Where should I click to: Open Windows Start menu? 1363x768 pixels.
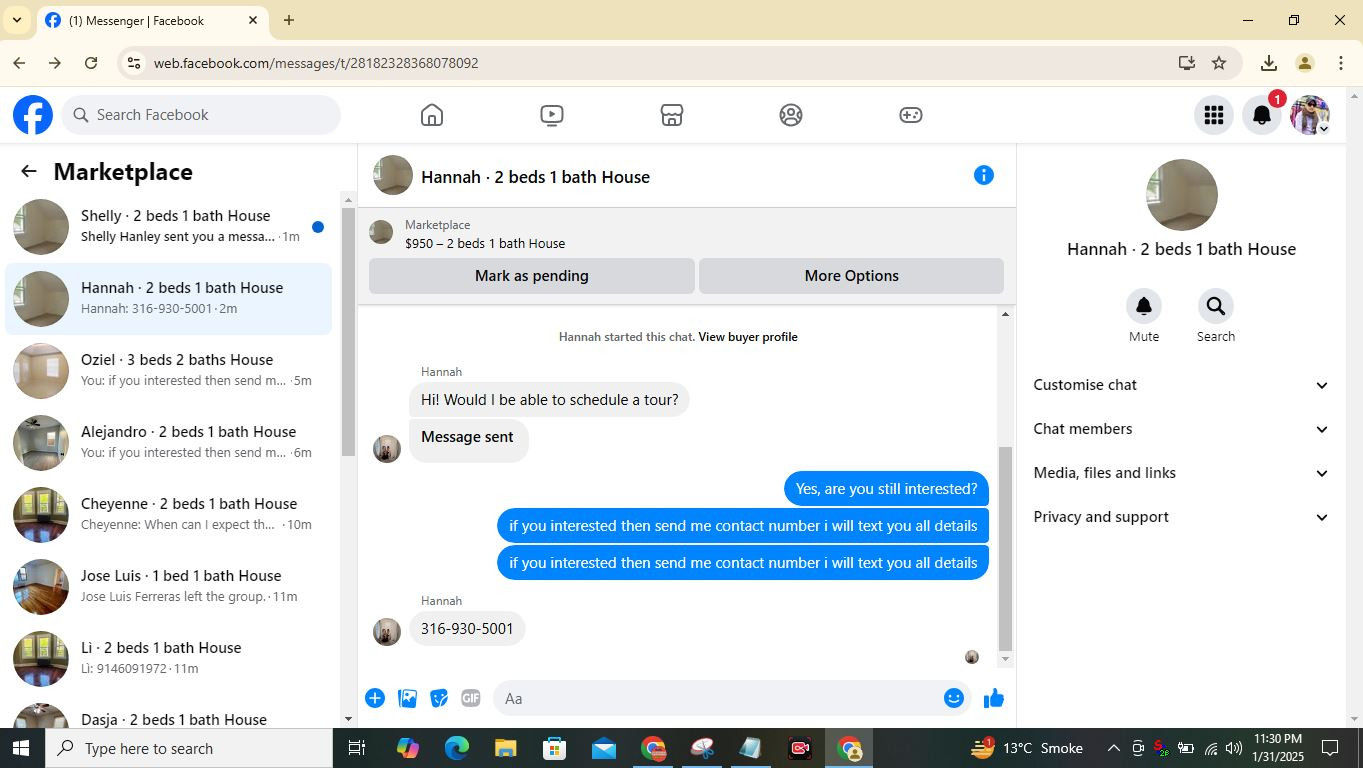(21, 748)
